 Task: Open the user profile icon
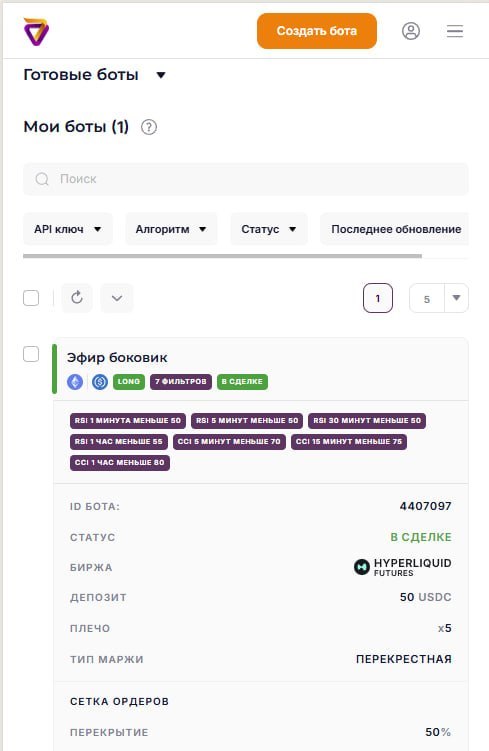410,31
